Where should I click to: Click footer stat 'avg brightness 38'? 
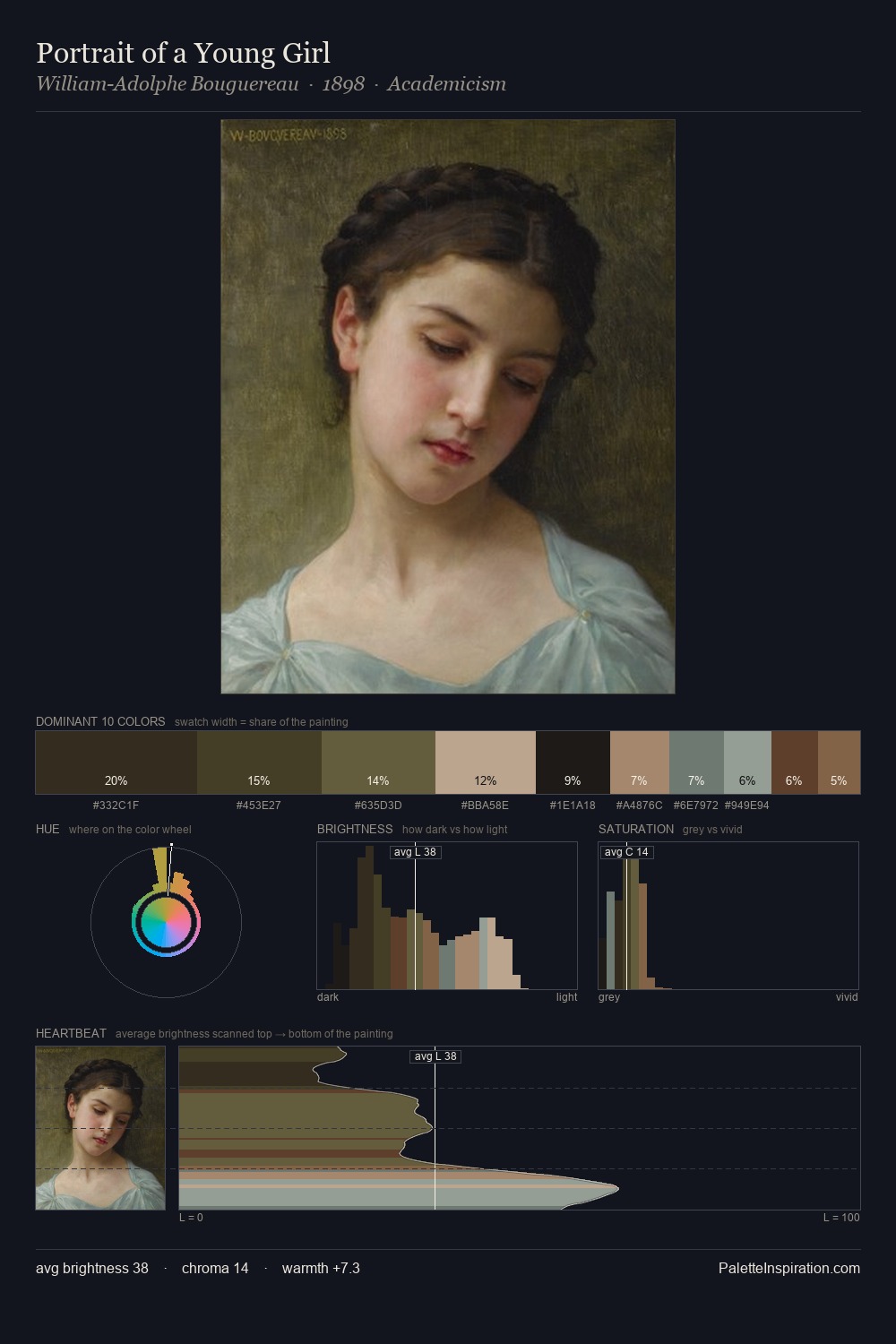coord(92,1268)
